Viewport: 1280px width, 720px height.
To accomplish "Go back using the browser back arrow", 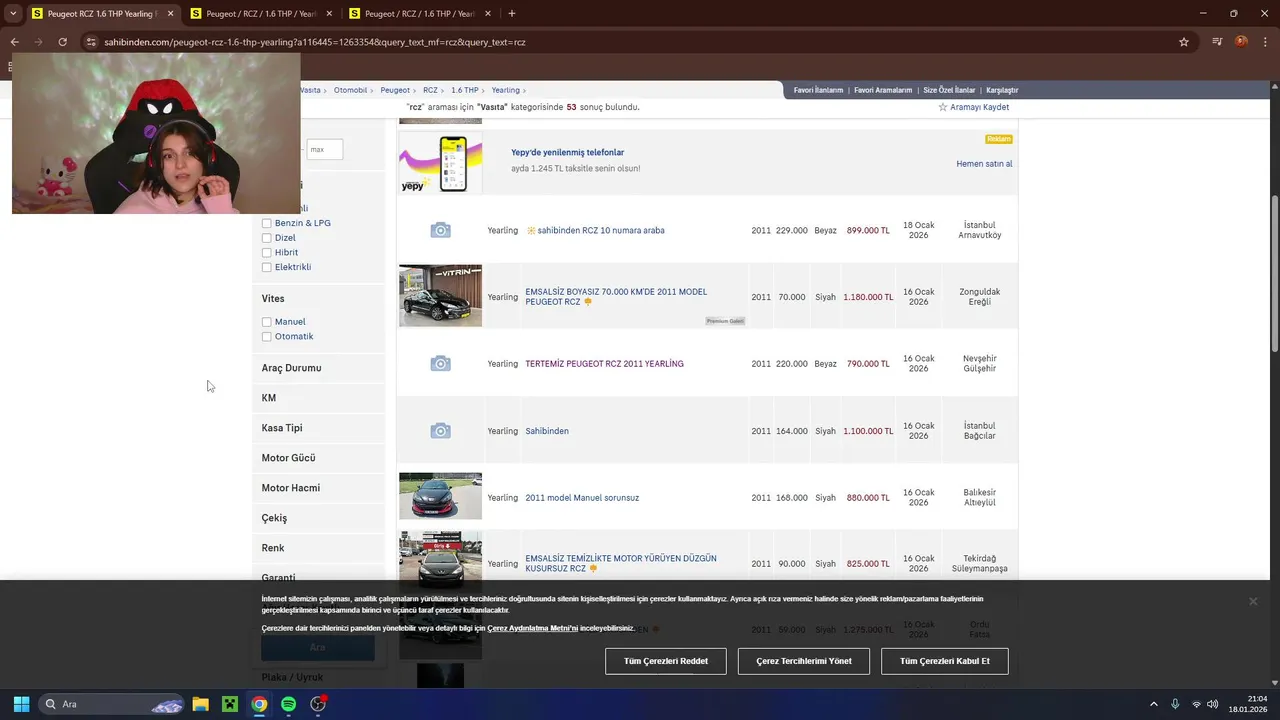I will [14, 42].
